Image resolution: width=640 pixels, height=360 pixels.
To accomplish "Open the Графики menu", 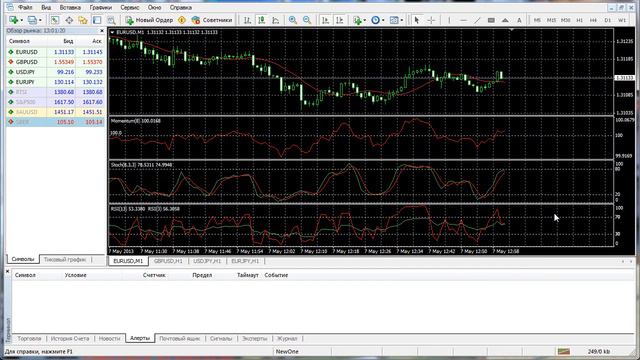I will click(100, 7).
